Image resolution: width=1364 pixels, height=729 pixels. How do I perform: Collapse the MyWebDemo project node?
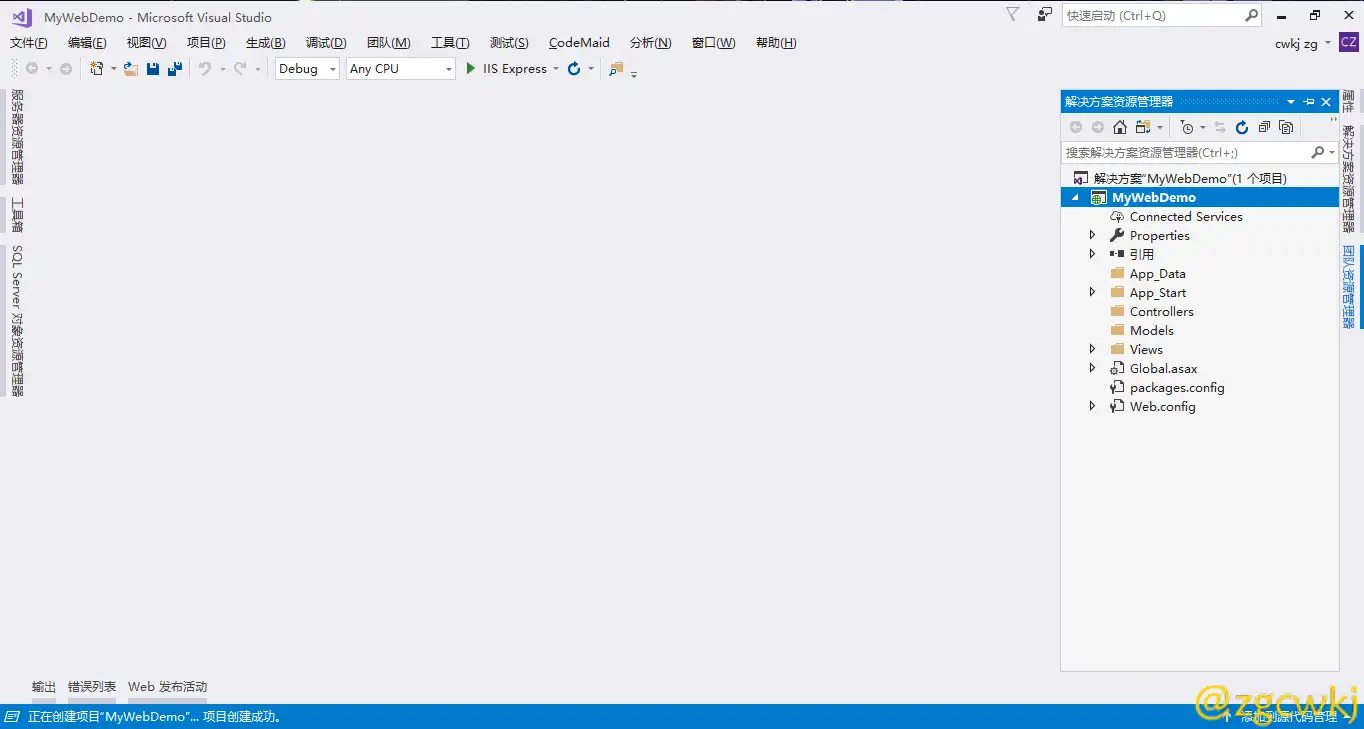[x=1075, y=198]
